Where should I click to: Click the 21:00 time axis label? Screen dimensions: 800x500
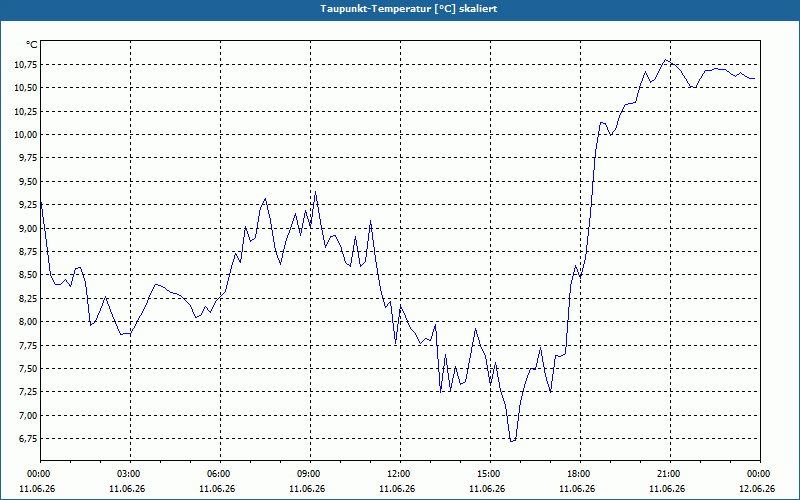(x=670, y=474)
